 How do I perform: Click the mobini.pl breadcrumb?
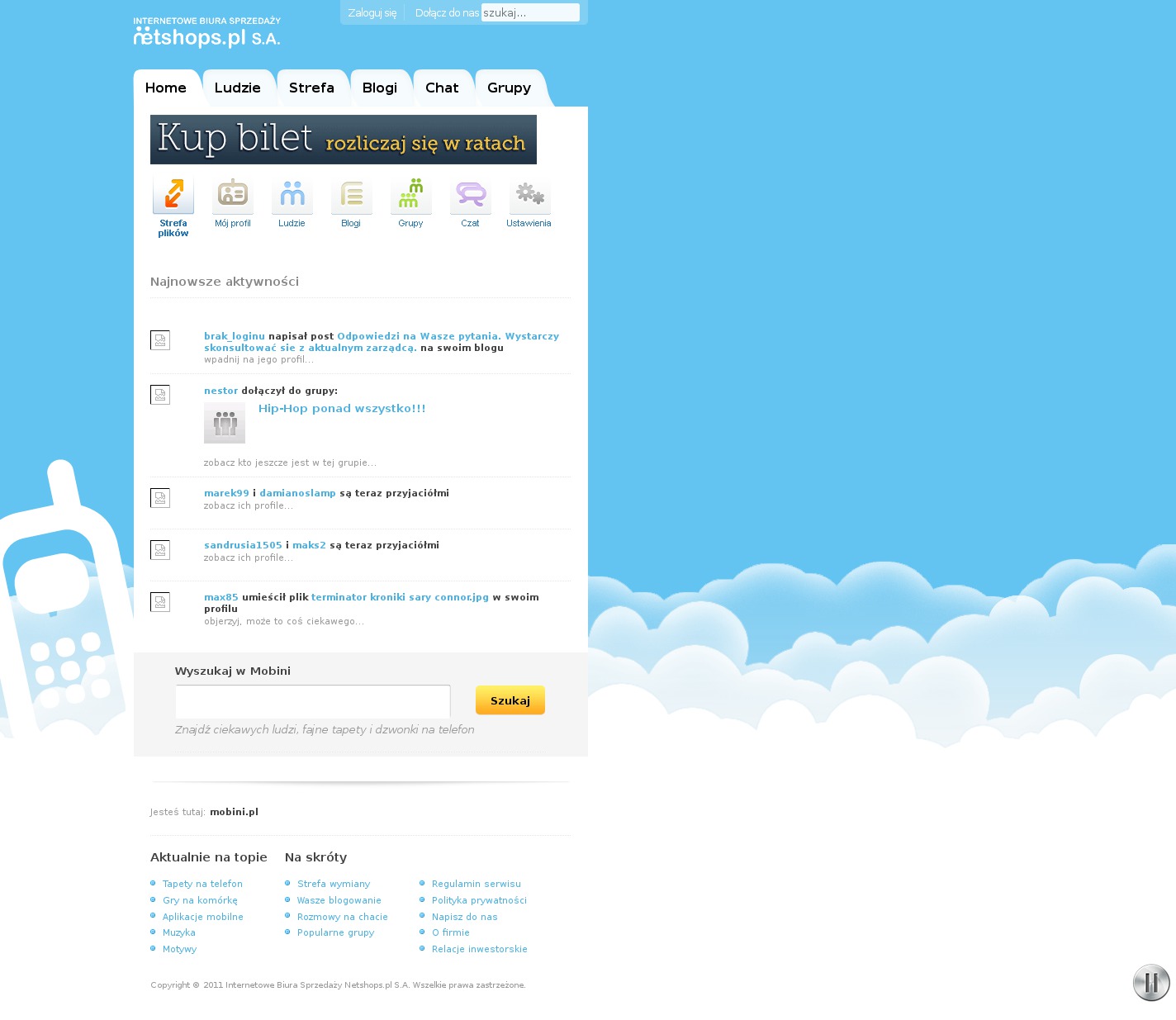click(234, 812)
